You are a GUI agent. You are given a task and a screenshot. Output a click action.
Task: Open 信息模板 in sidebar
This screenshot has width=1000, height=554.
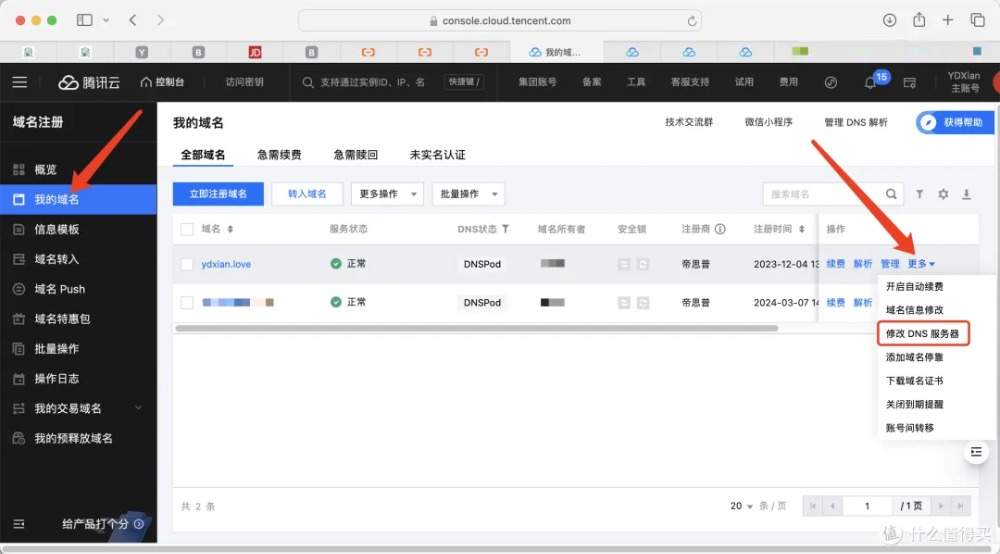78,230
